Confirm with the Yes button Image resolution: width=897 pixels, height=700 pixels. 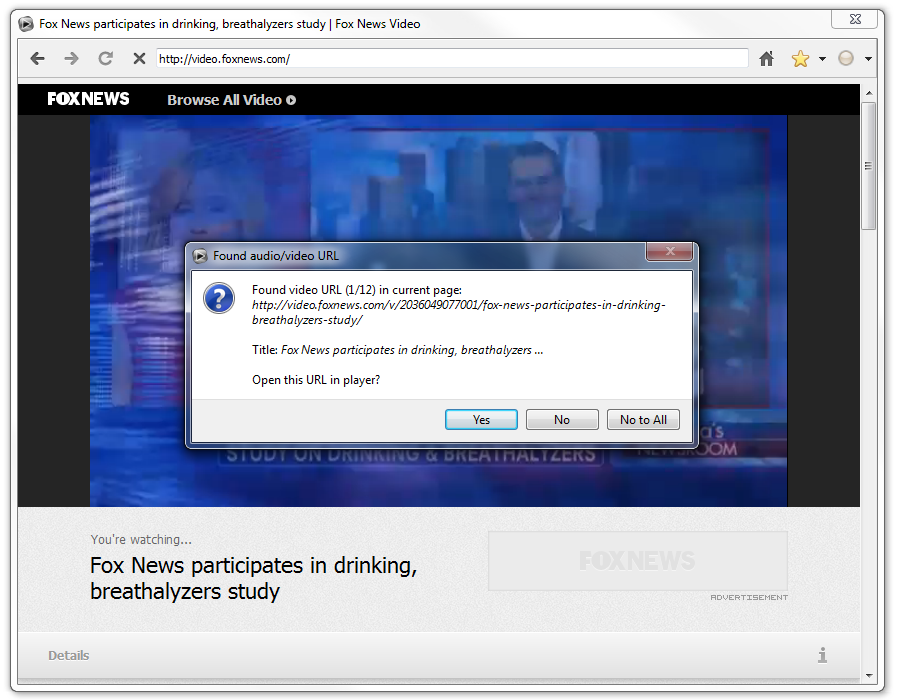[x=481, y=419]
